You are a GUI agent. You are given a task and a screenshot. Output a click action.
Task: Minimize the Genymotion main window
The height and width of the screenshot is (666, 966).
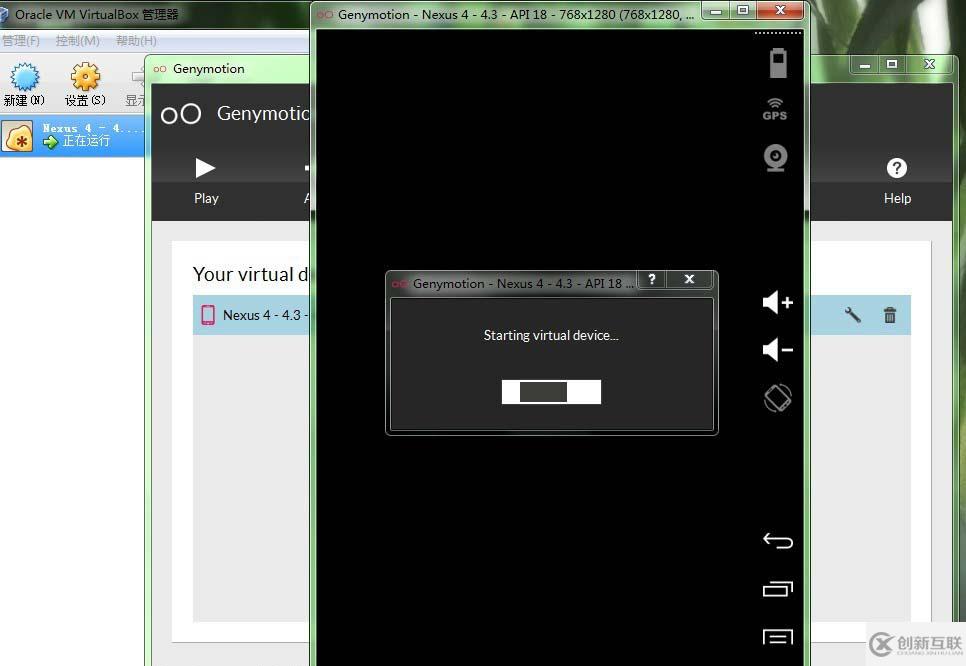[865, 65]
